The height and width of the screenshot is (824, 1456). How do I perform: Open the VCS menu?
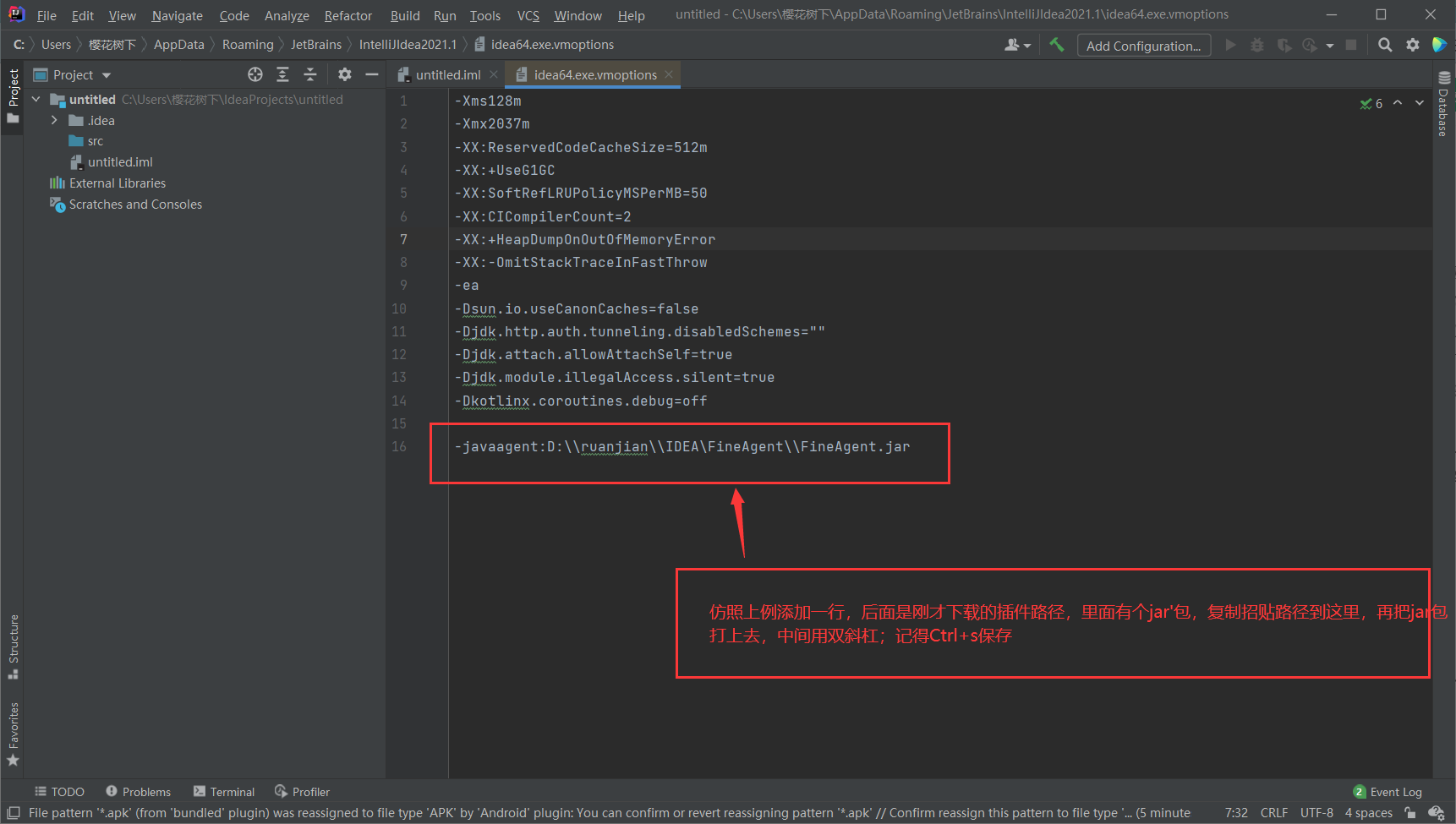(x=528, y=15)
